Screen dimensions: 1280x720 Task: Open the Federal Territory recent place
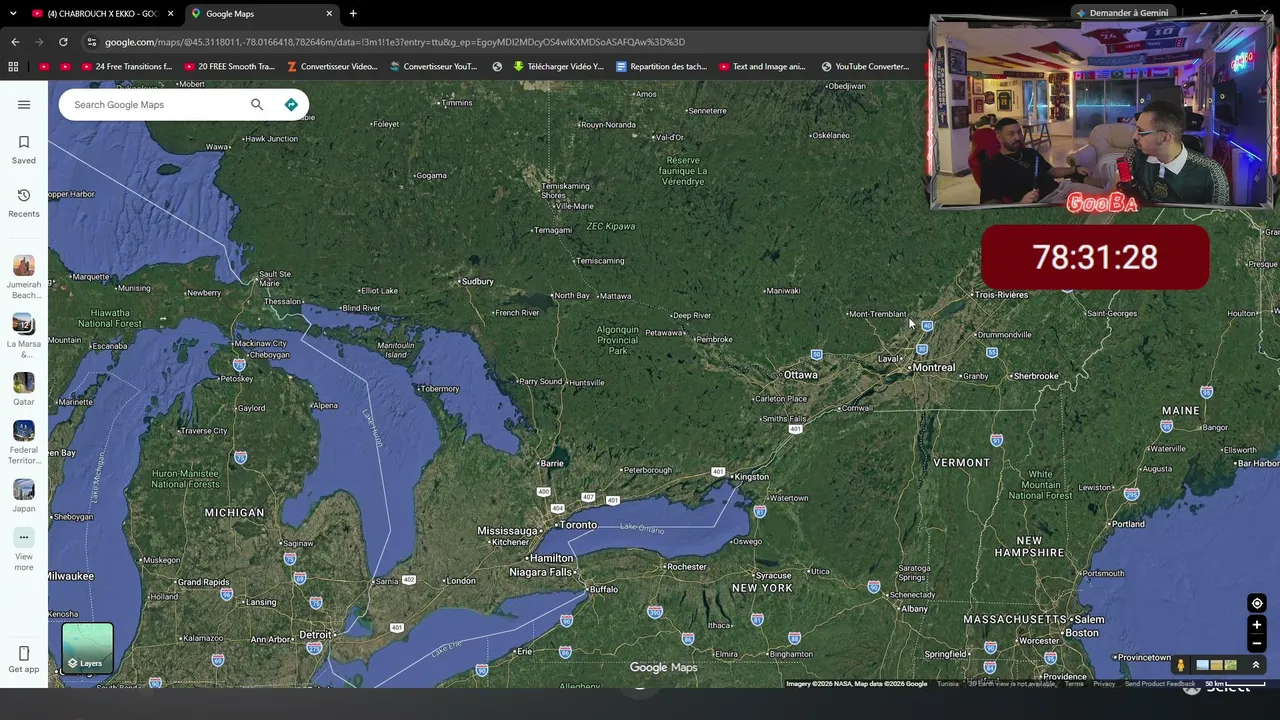point(24,442)
